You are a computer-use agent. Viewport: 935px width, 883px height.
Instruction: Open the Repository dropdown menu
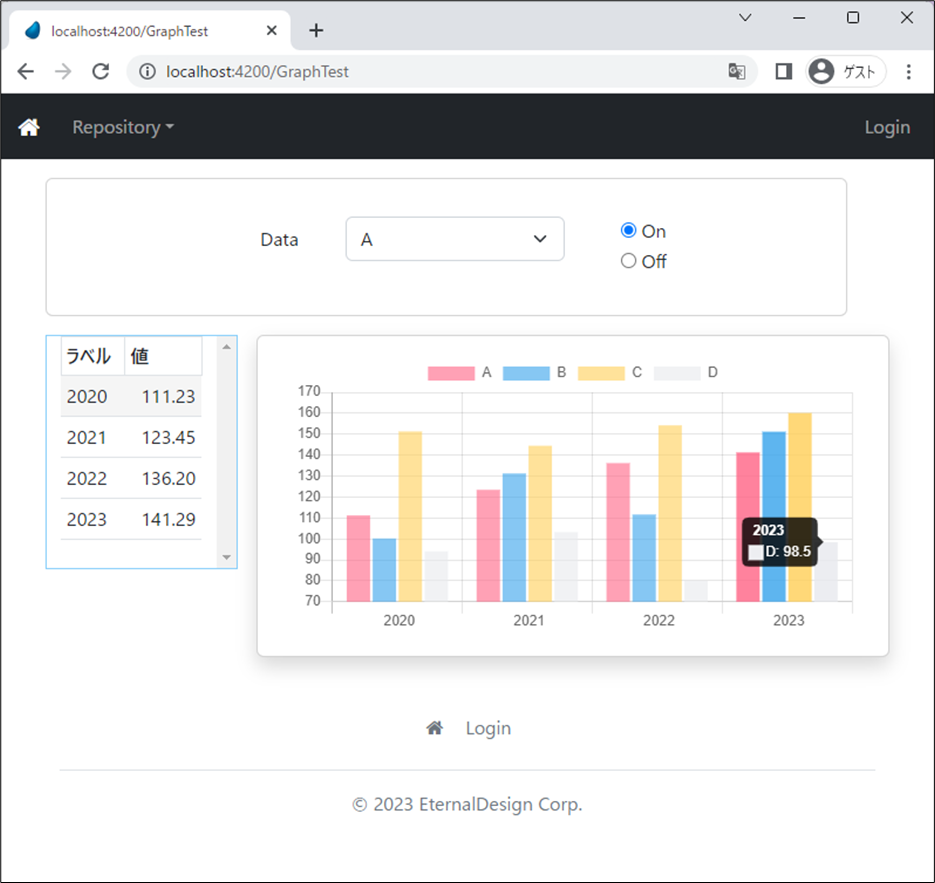pos(123,127)
